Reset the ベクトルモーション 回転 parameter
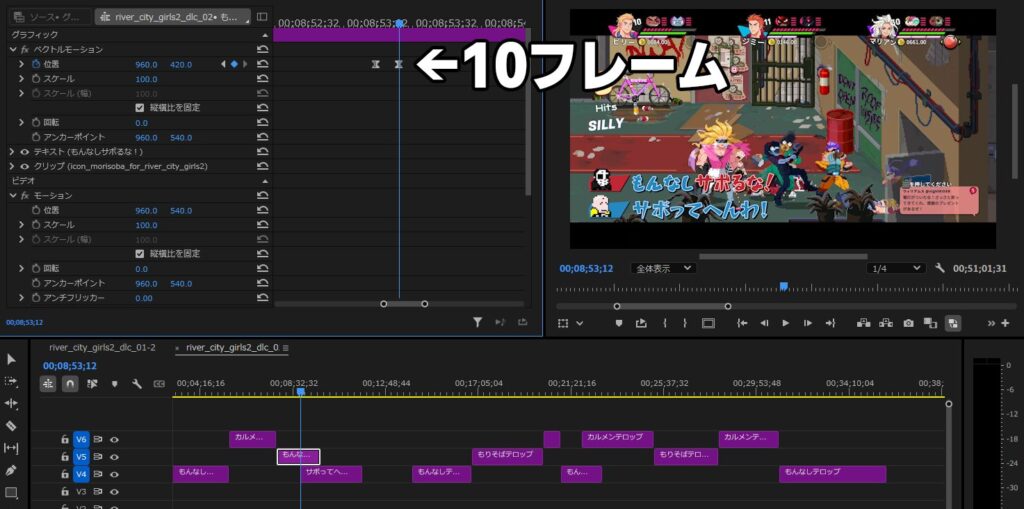 (x=262, y=122)
